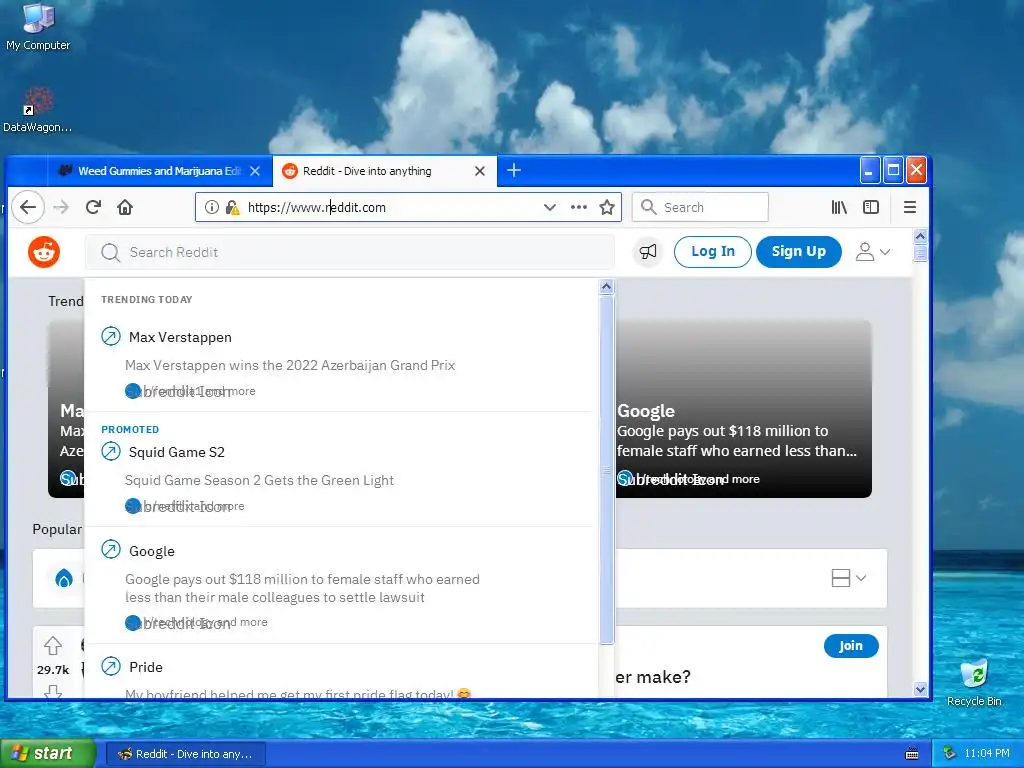Image resolution: width=1024 pixels, height=768 pixels.
Task: Click the Firefox Search box
Action: 700,207
